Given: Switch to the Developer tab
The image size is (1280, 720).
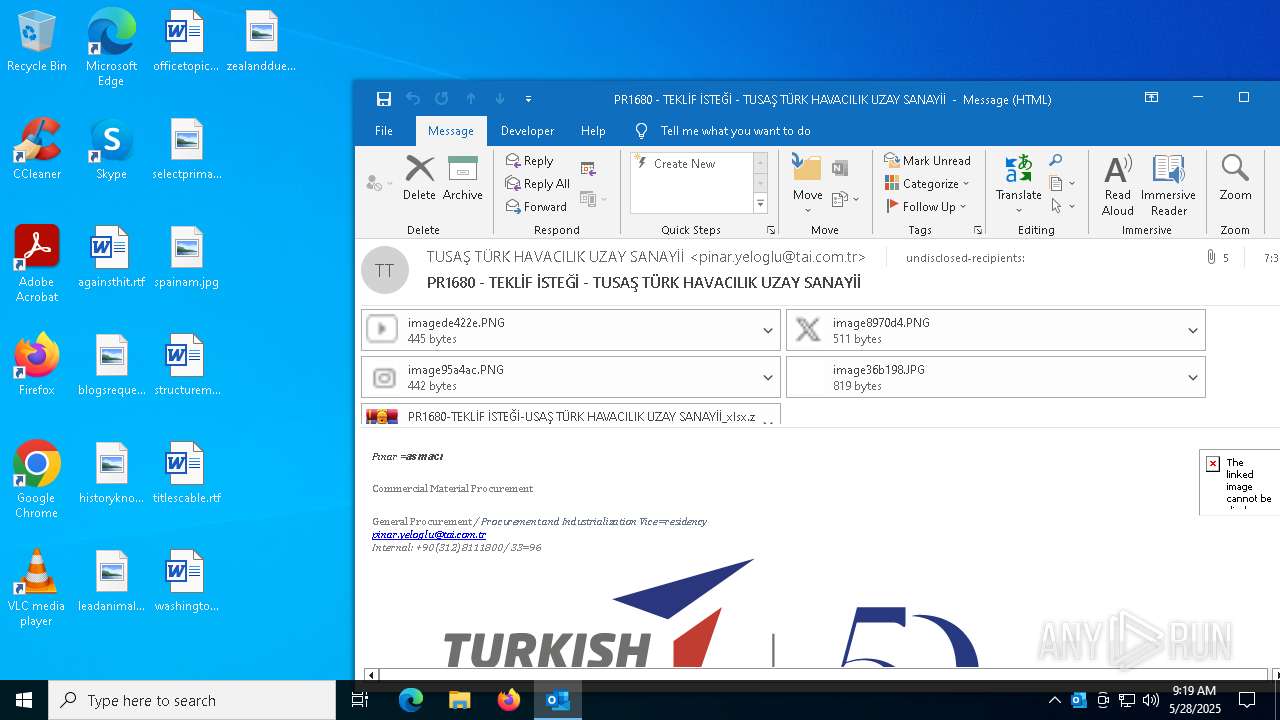Looking at the screenshot, I should (527, 131).
